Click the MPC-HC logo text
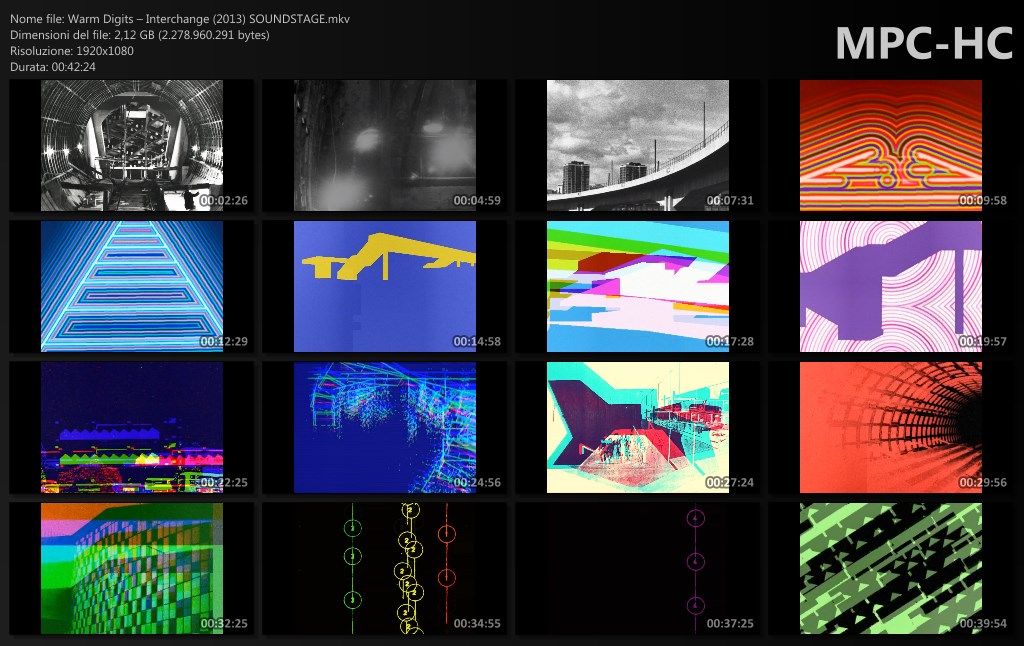1024x646 pixels. (x=923, y=44)
